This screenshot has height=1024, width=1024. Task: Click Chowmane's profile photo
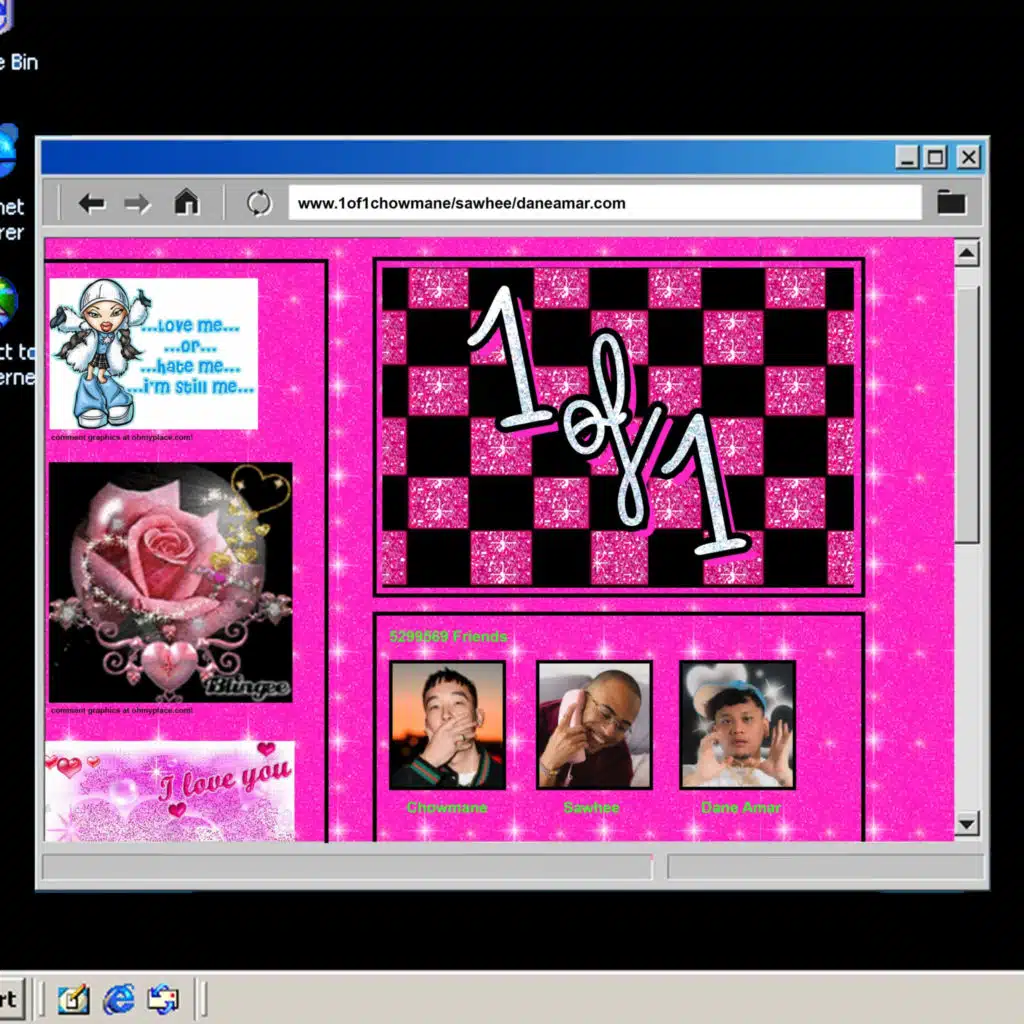(446, 723)
